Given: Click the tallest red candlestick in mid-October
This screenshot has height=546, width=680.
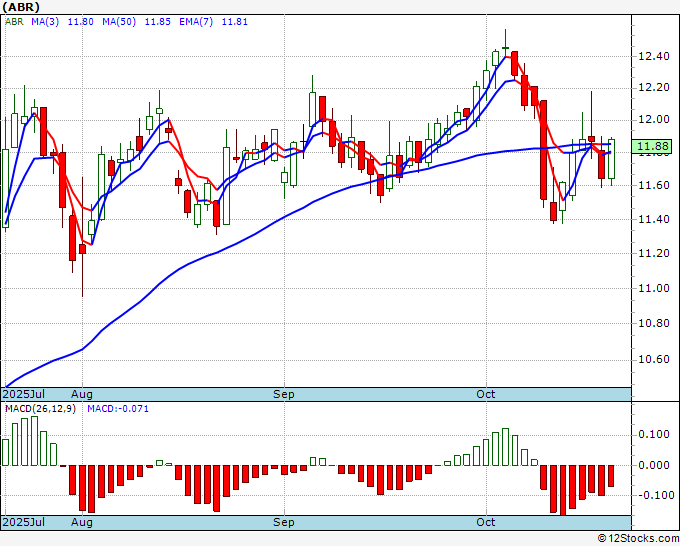Looking at the screenshot, I should pyautogui.click(x=543, y=150).
